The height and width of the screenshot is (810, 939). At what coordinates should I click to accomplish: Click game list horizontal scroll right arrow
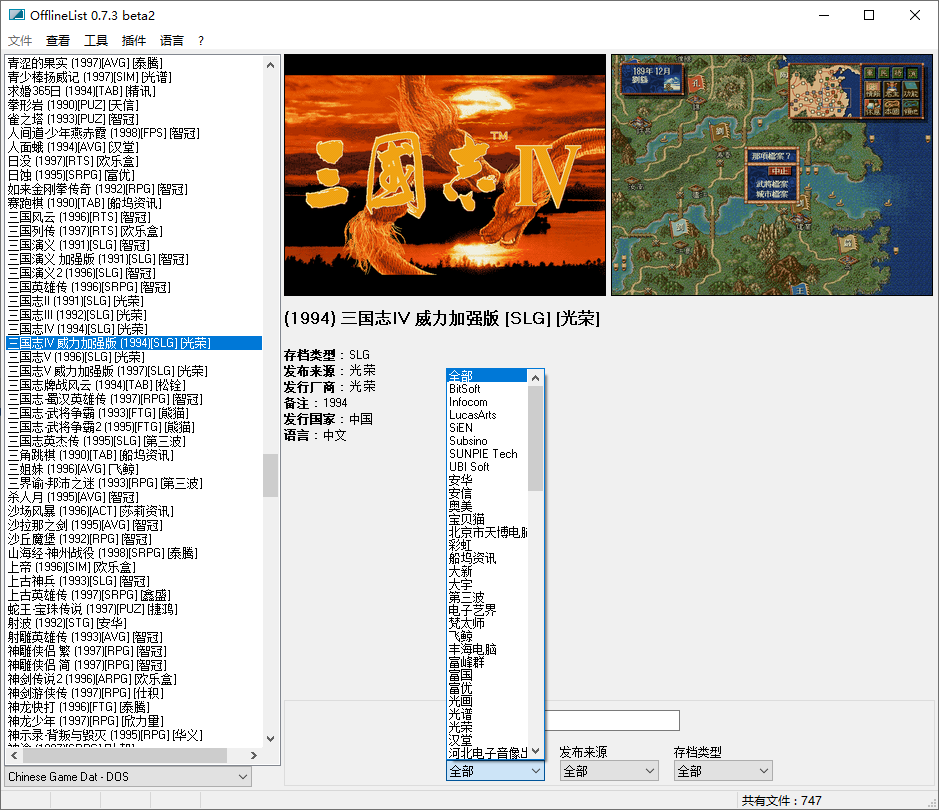coord(254,756)
